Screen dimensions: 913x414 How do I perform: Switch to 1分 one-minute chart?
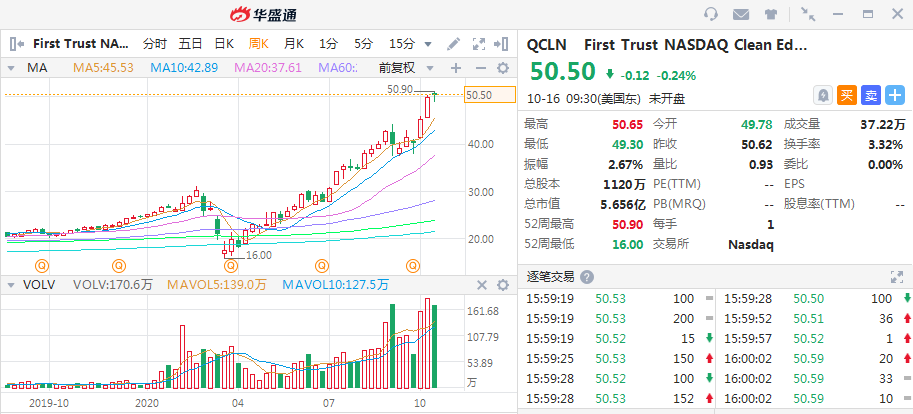click(x=328, y=44)
